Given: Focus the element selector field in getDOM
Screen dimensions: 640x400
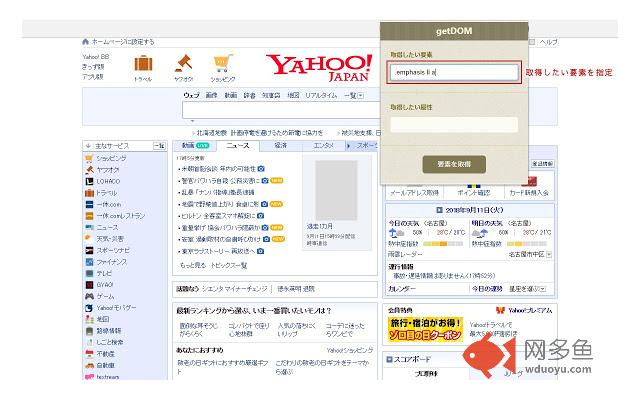Looking at the screenshot, I should [454, 72].
